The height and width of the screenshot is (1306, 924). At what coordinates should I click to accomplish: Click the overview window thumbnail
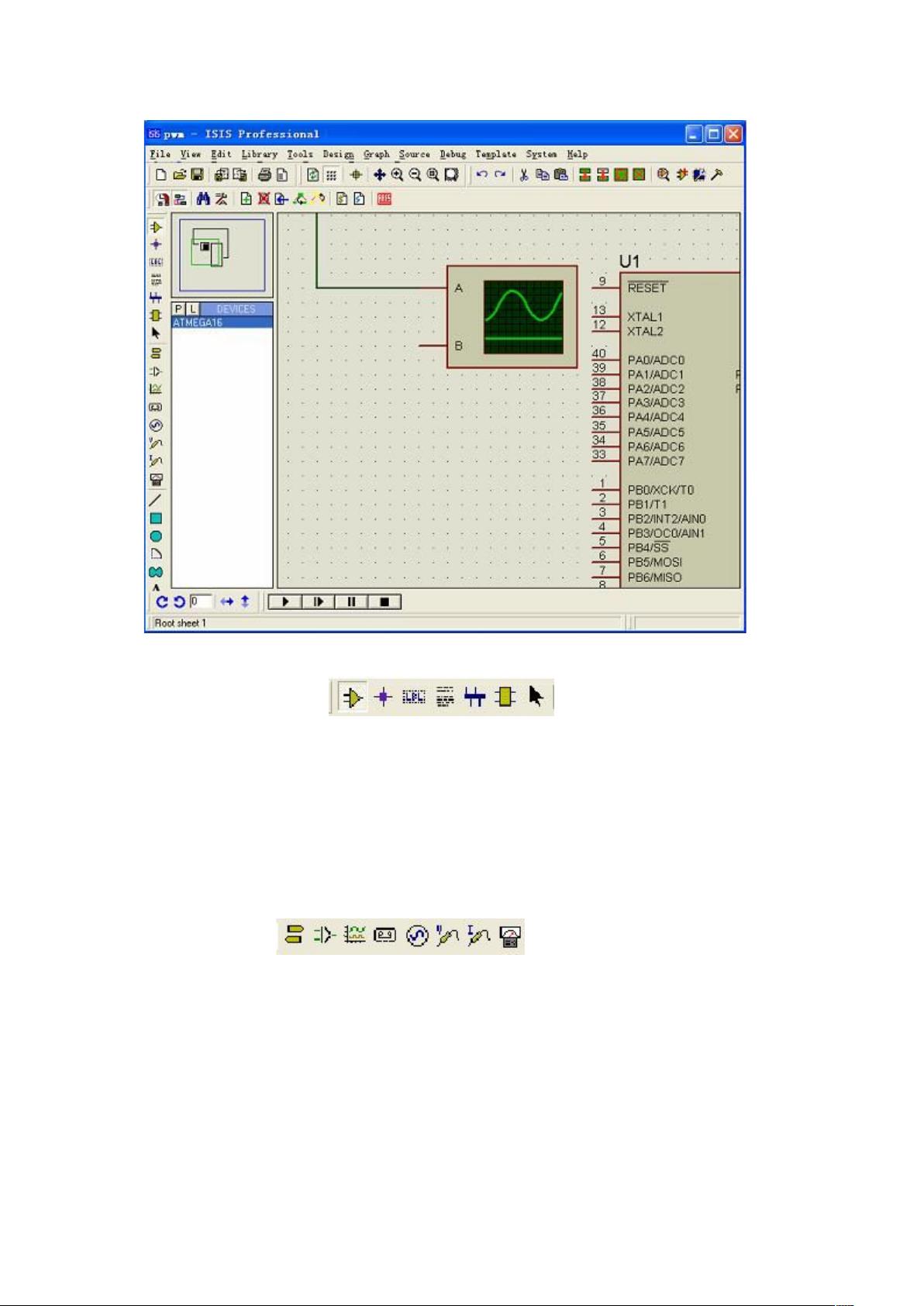[x=222, y=256]
